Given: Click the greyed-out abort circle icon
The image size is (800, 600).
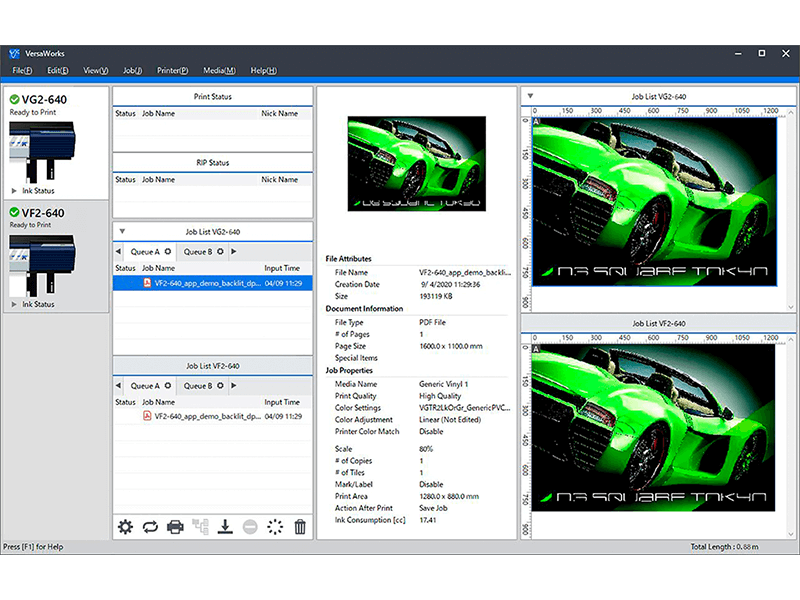Looking at the screenshot, I should coord(250,527).
